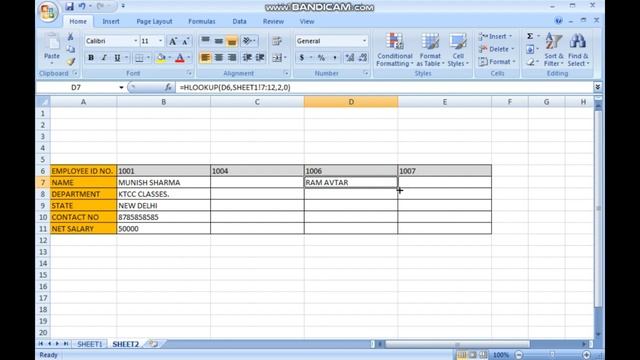
Task: Open fill color dropdown arrow
Action: pyautogui.click(x=169, y=58)
